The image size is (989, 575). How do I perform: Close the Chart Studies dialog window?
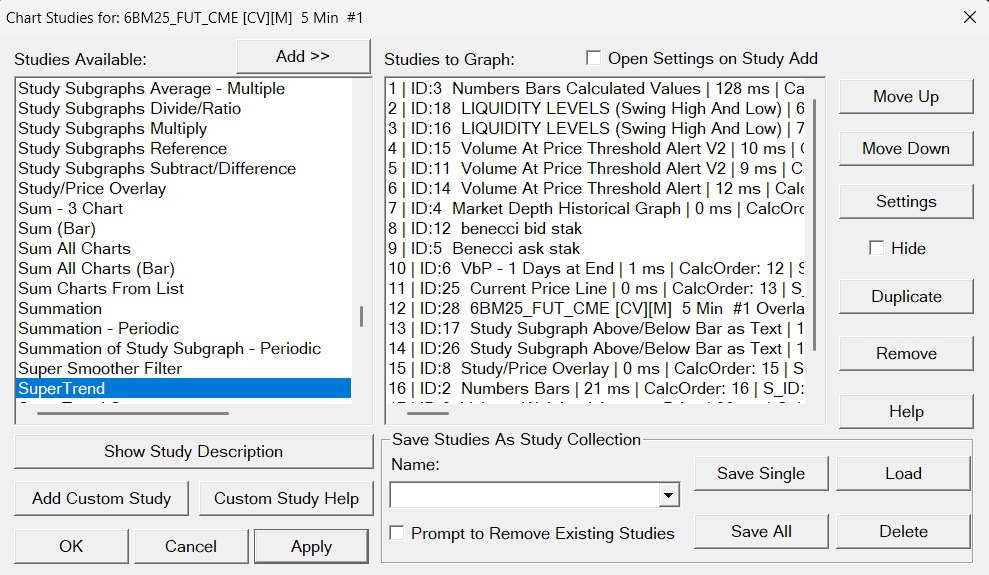point(968,17)
